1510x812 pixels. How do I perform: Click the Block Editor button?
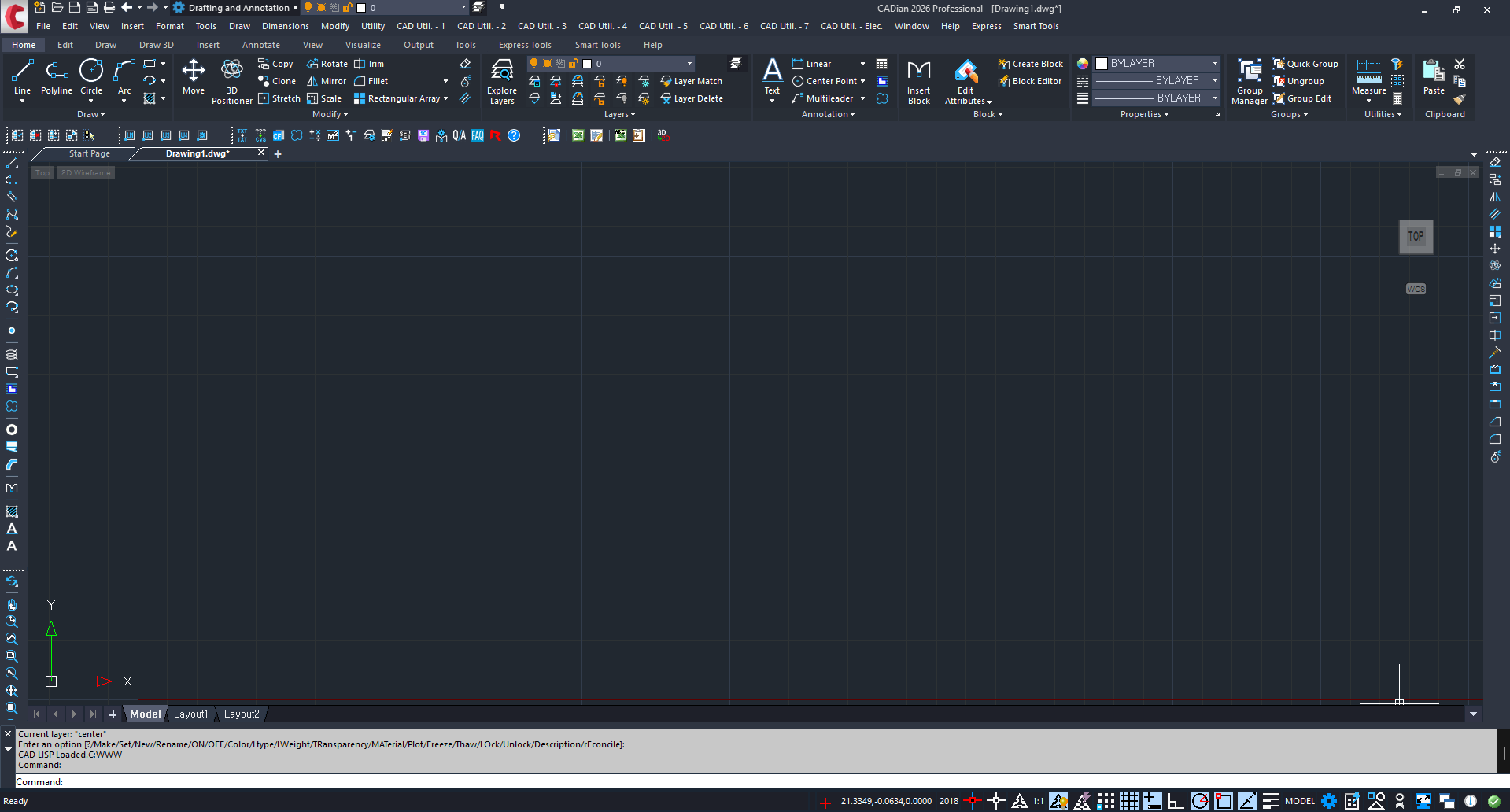point(1029,81)
